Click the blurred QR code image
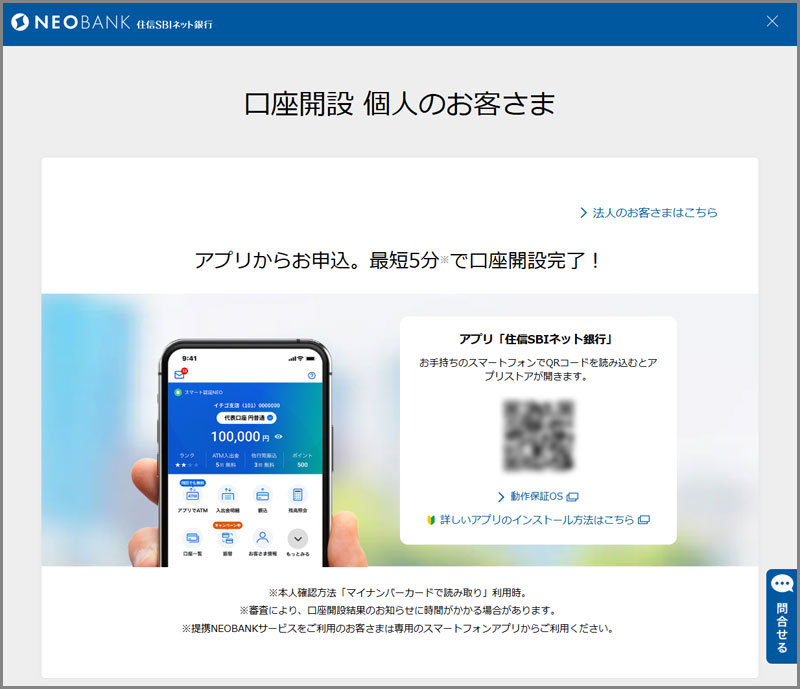Viewport: 800px width, 689px height. [538, 436]
